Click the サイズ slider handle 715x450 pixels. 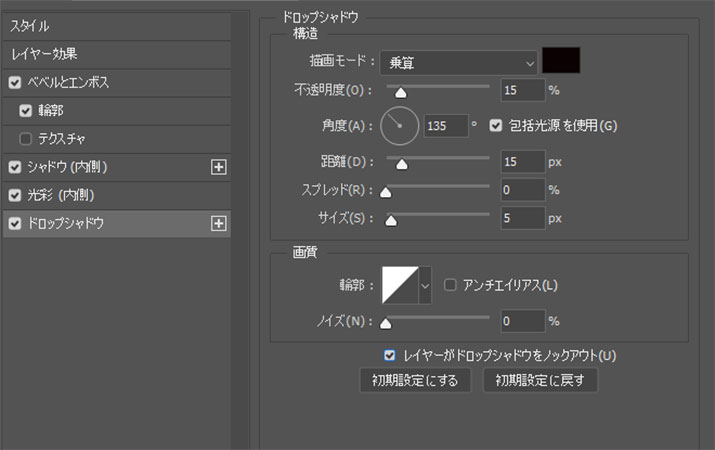coord(391,221)
